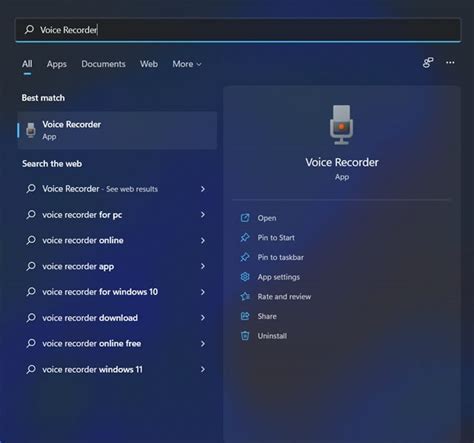Click search icon beside 'voice recorder download'
474x443 pixels.
31,318
